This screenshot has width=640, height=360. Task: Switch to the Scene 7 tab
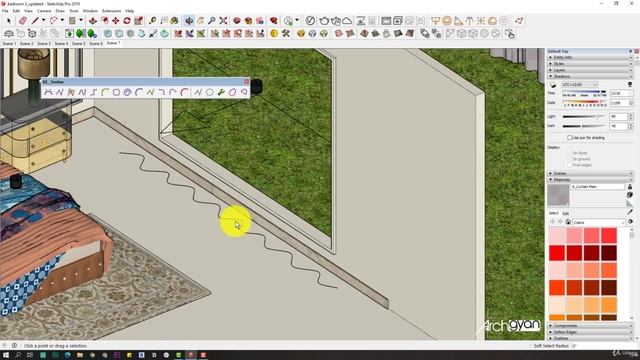(113, 43)
